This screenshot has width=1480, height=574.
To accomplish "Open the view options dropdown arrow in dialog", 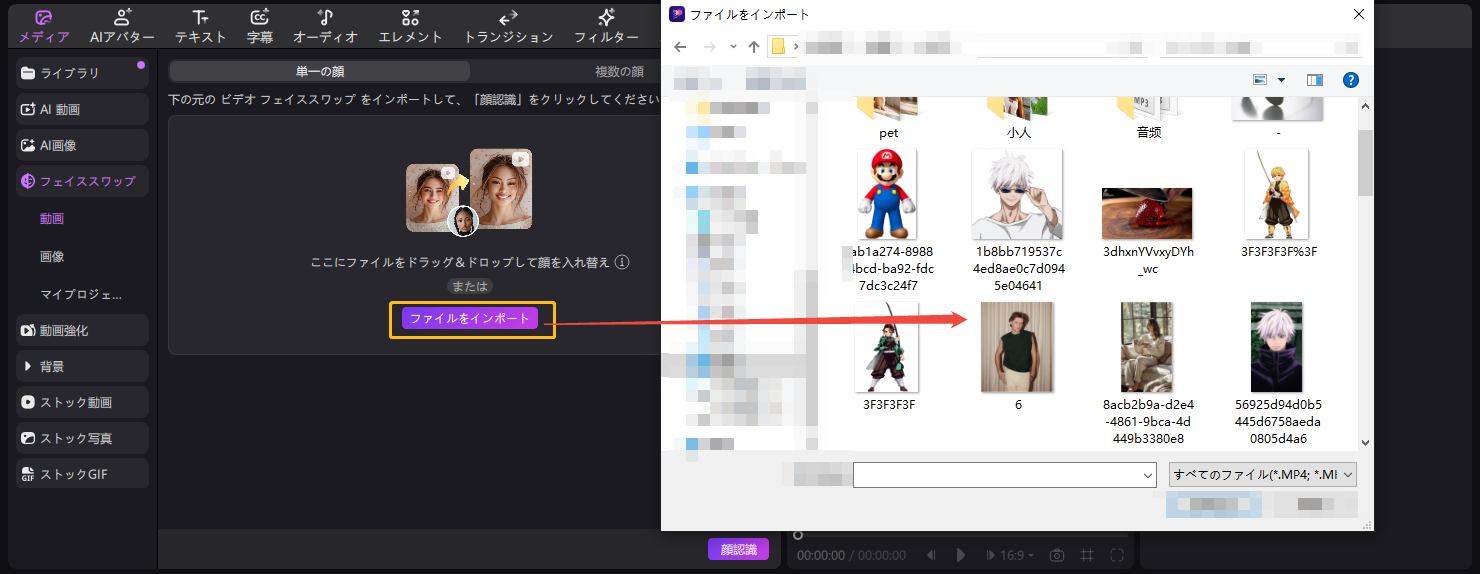I will pos(1281,80).
